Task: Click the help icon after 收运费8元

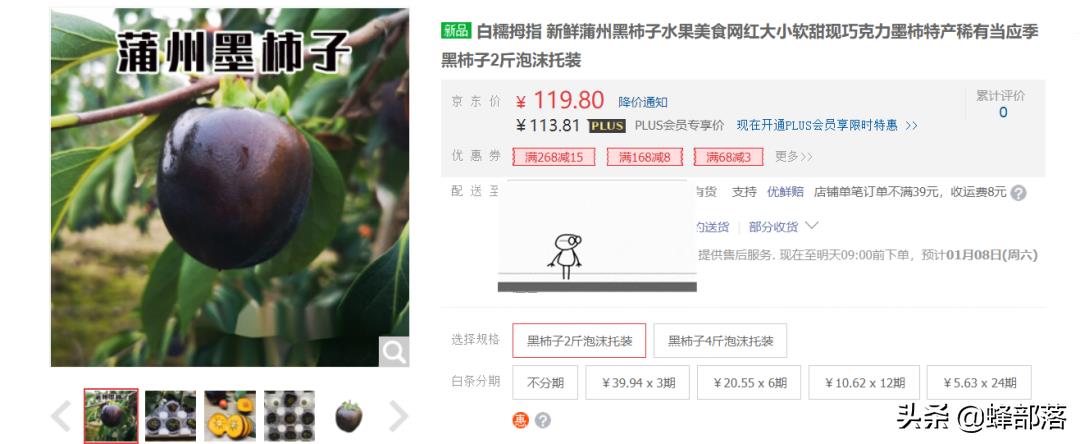Action: (1019, 193)
